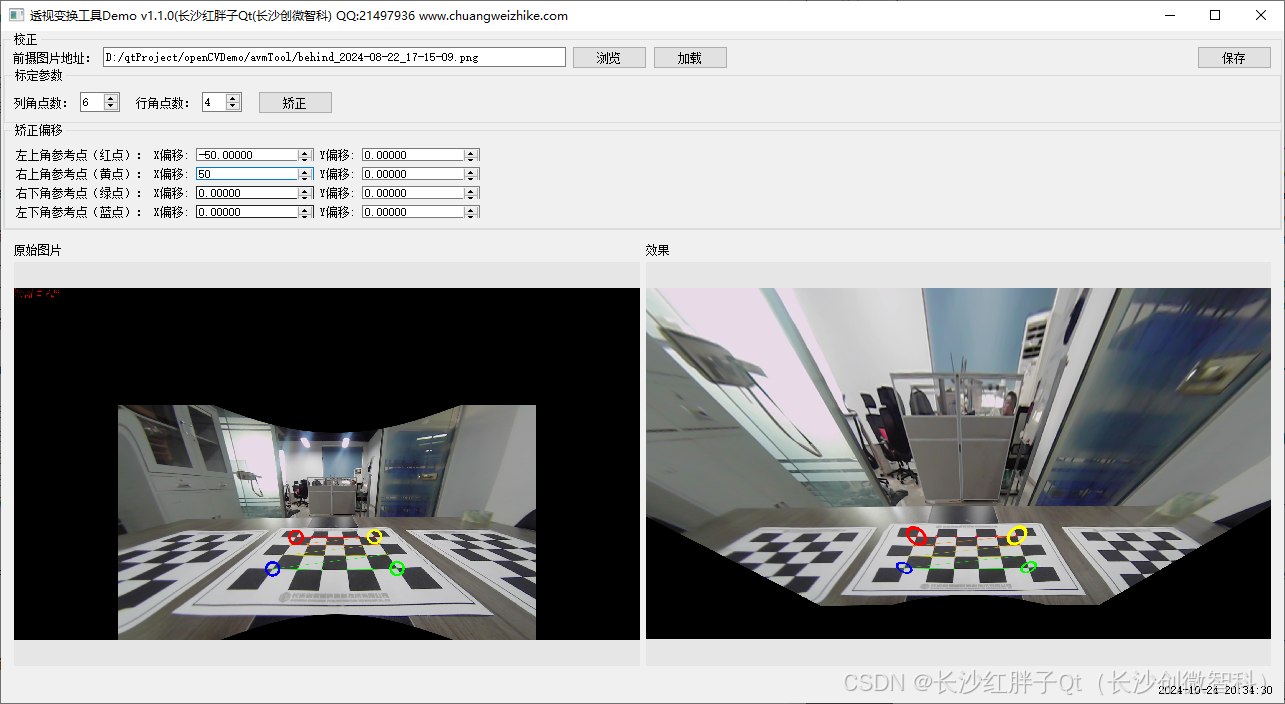
Task: Click the red corner marker in the original image
Action: pyautogui.click(x=295, y=538)
